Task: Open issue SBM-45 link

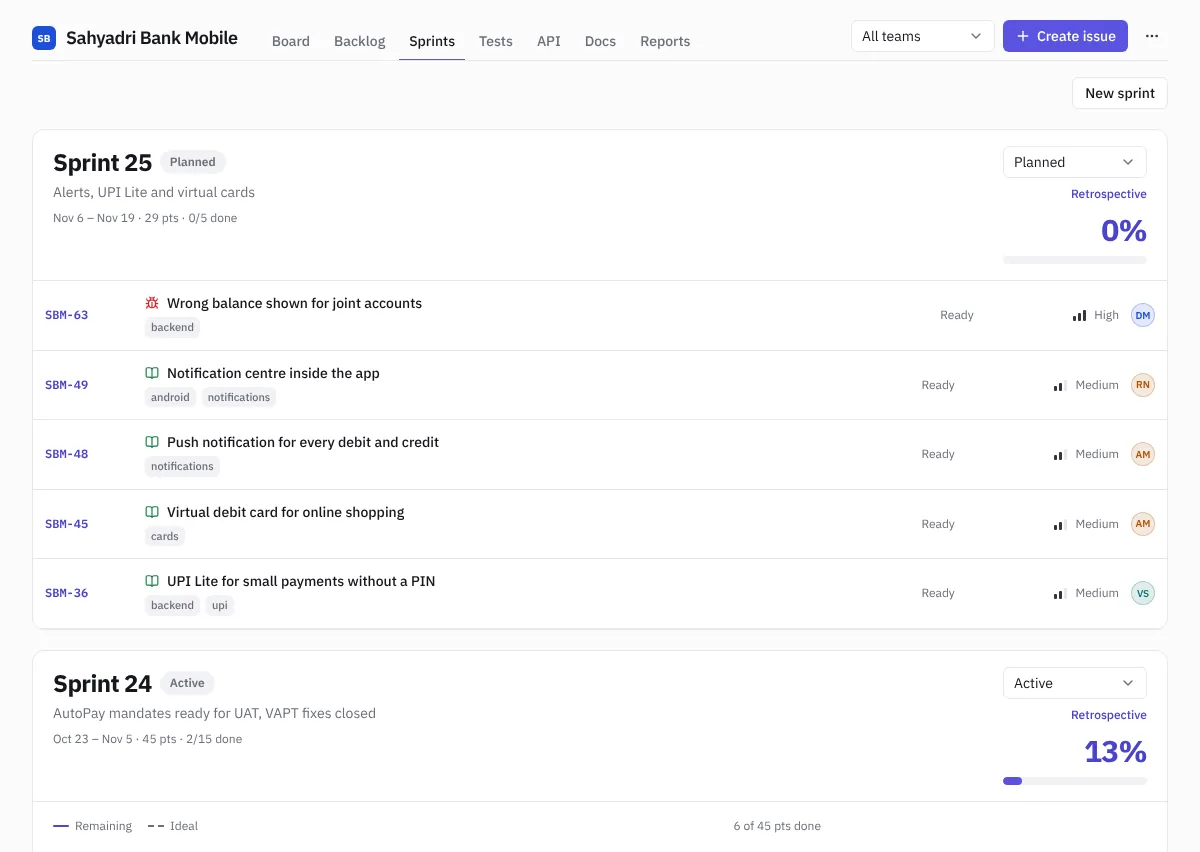Action: point(67,524)
